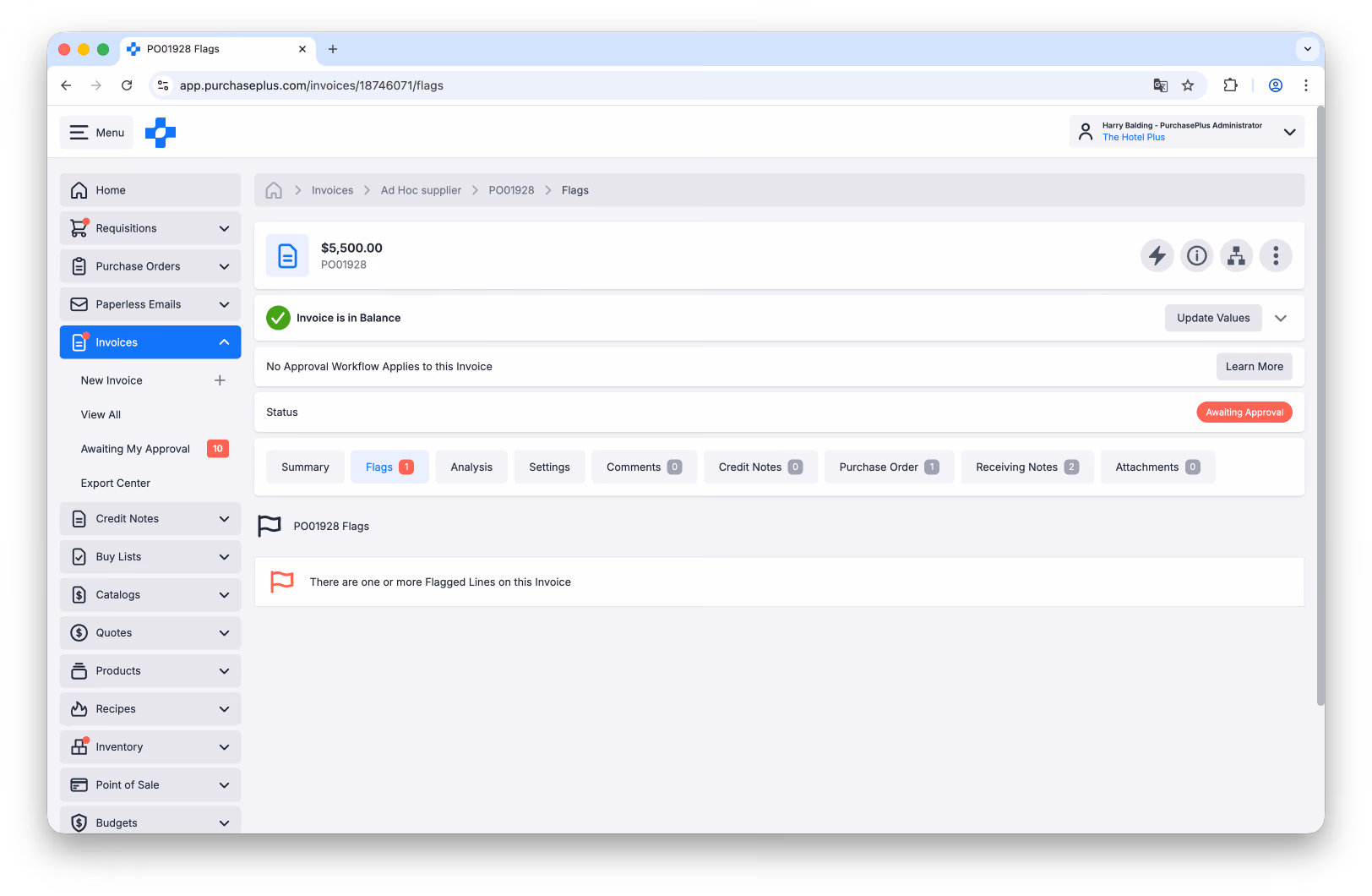Click the Catalogs price document icon
The height and width of the screenshot is (896, 1372).
(x=79, y=595)
